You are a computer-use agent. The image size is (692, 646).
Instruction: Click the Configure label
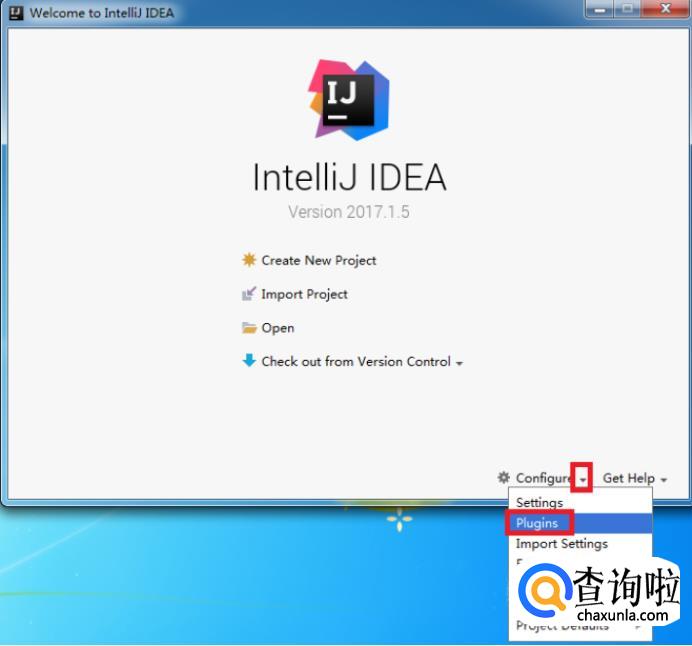pyautogui.click(x=544, y=478)
